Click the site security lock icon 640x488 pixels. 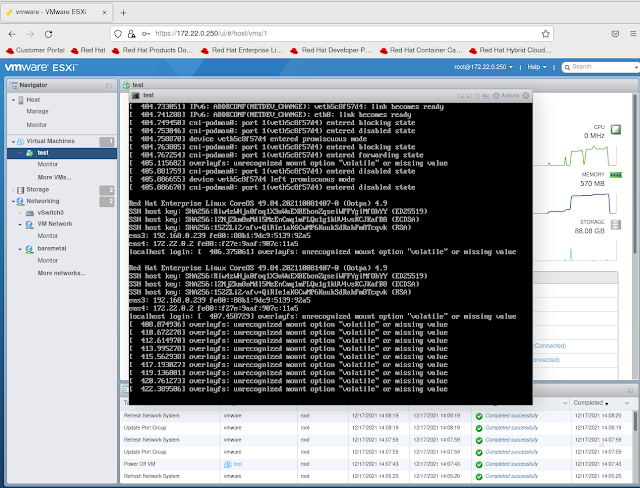131,34
